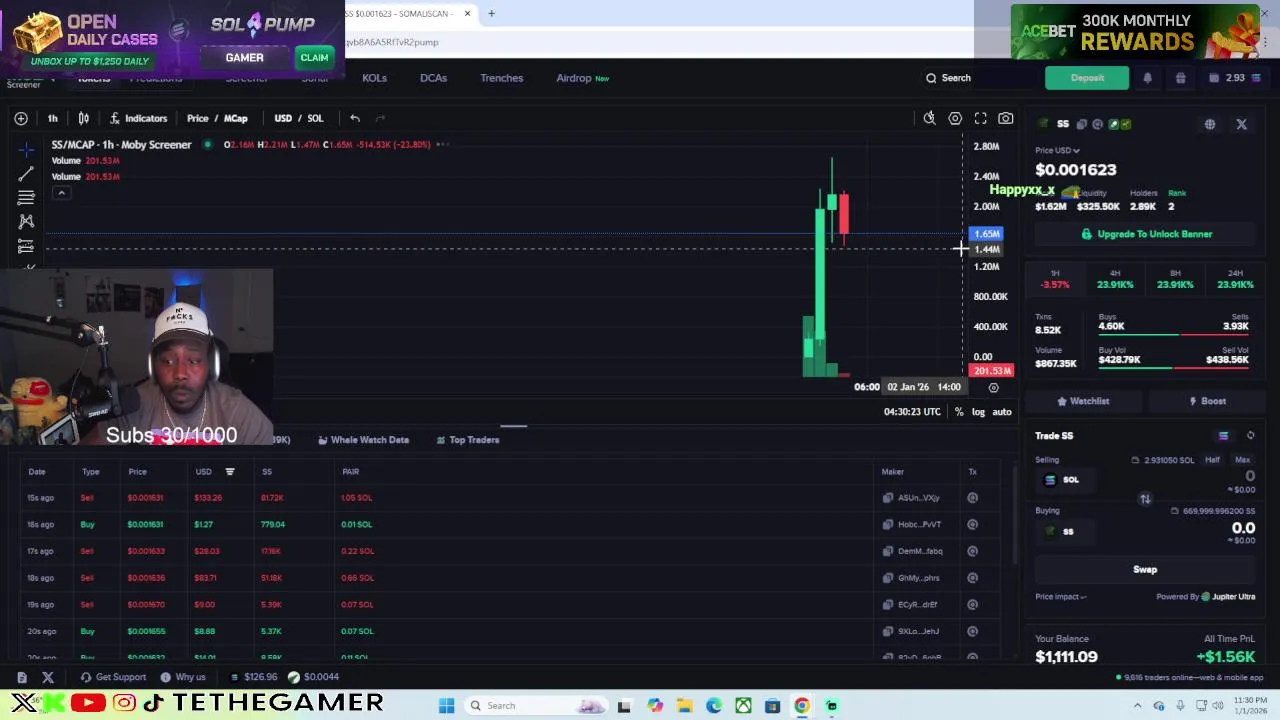Click the crosshair cursor drawing tool
The image size is (1280, 720).
tap(27, 149)
